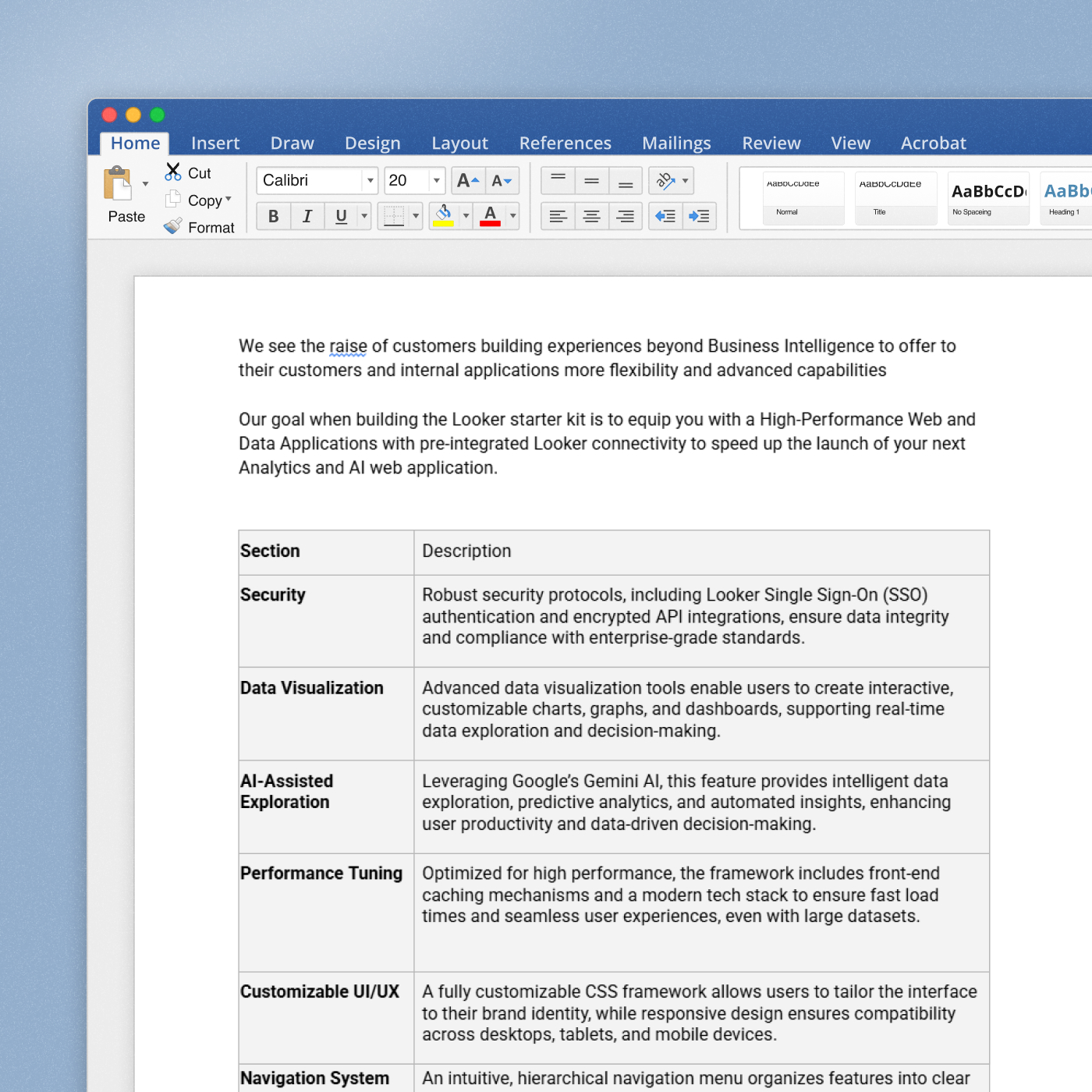The width and height of the screenshot is (1092, 1092).
Task: Click the "Data Visualization" table cell
Action: 326,714
